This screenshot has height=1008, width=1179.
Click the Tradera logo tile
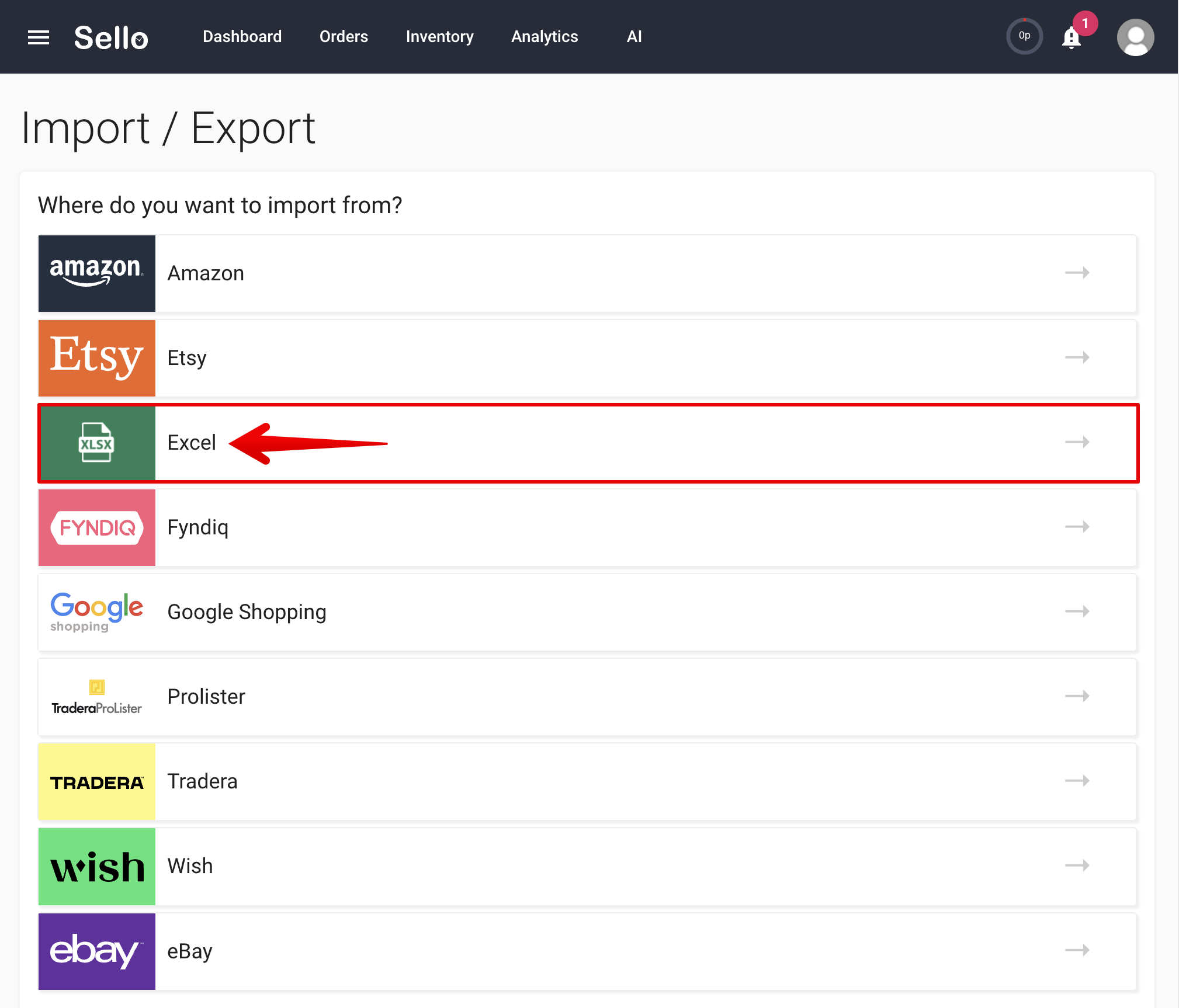[x=97, y=781]
